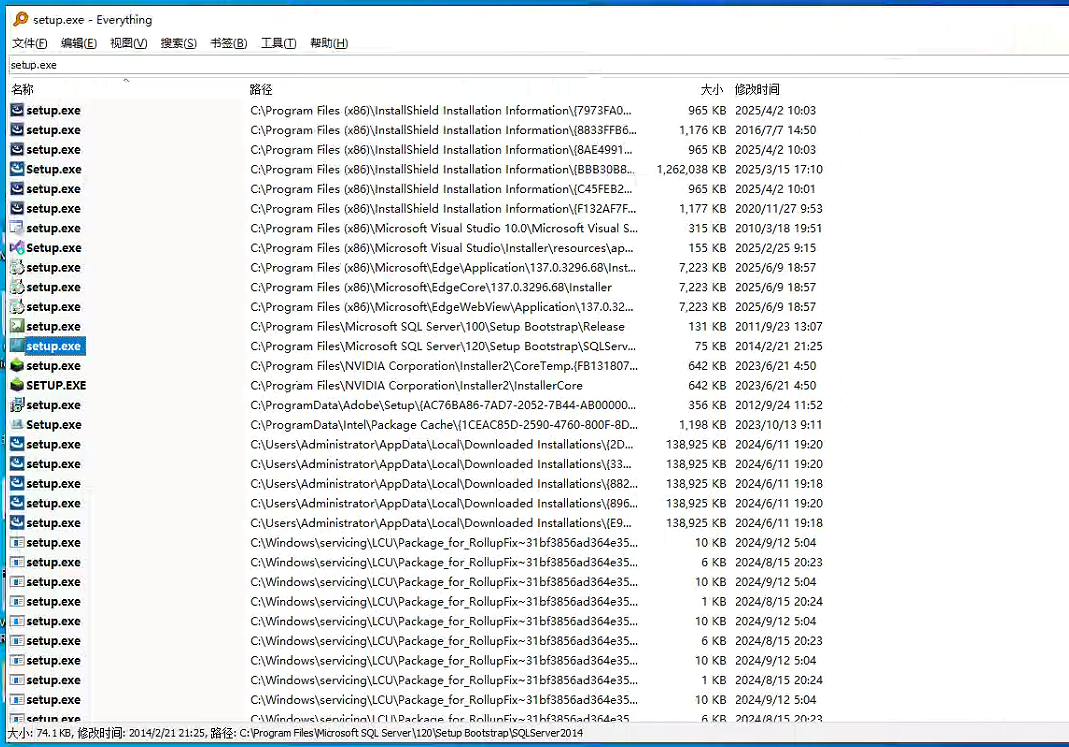This screenshot has height=747, width=1069.
Task: Click icon of Adobe\Setup setup.exe
Action: tap(17, 405)
